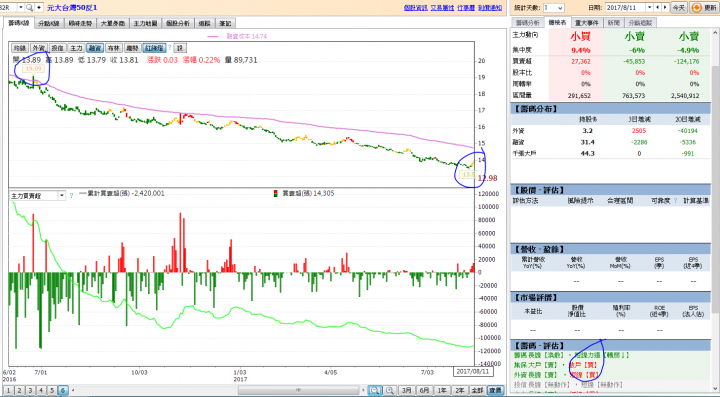Toggle the 外資 indicator button
This screenshot has height=397, width=720.
(x=39, y=48)
